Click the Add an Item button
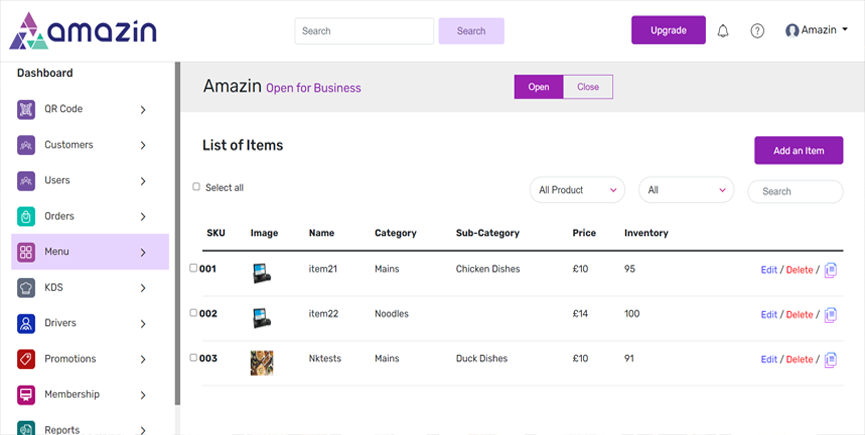 pyautogui.click(x=798, y=151)
